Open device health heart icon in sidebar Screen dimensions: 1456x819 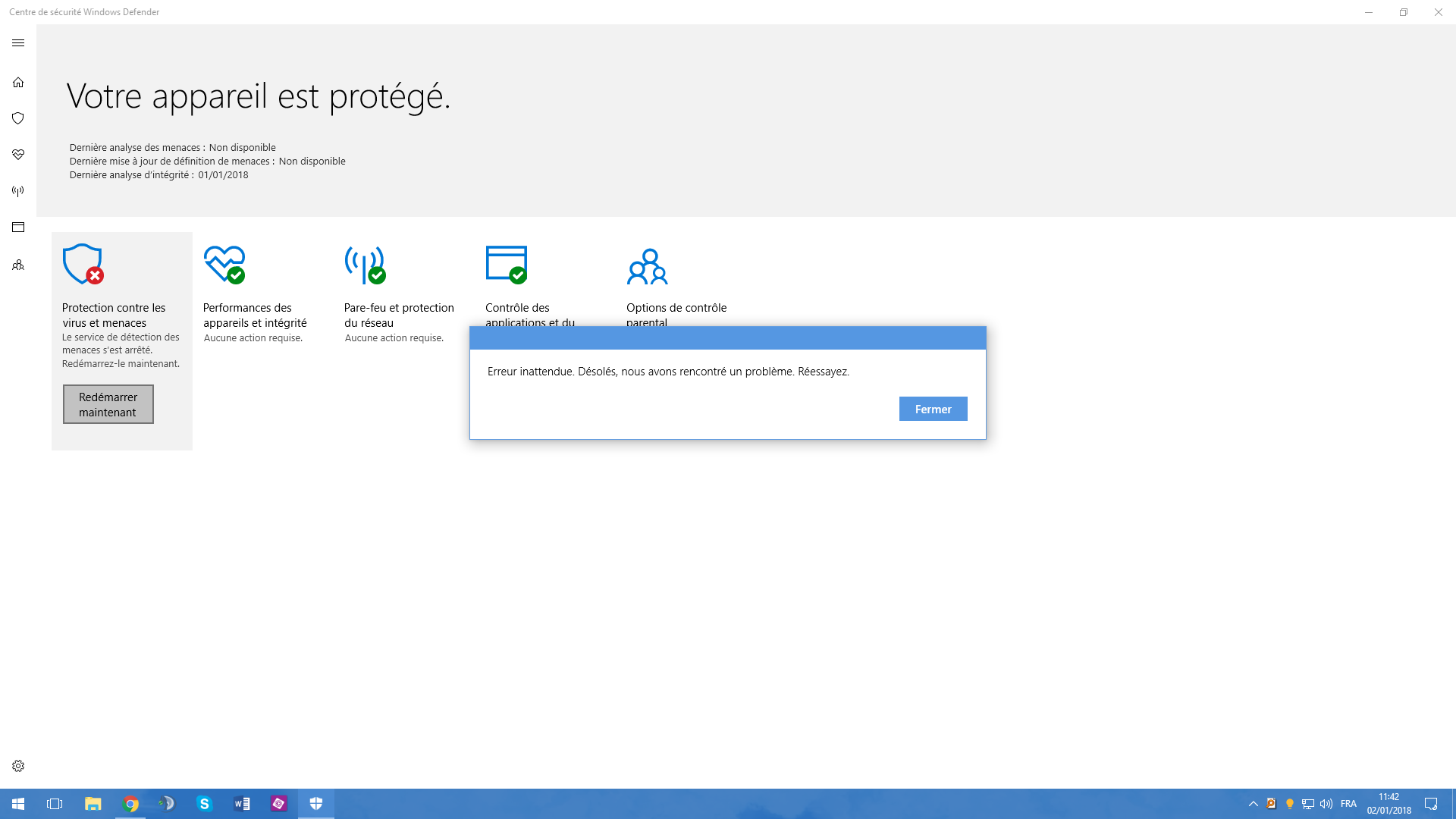(x=18, y=155)
